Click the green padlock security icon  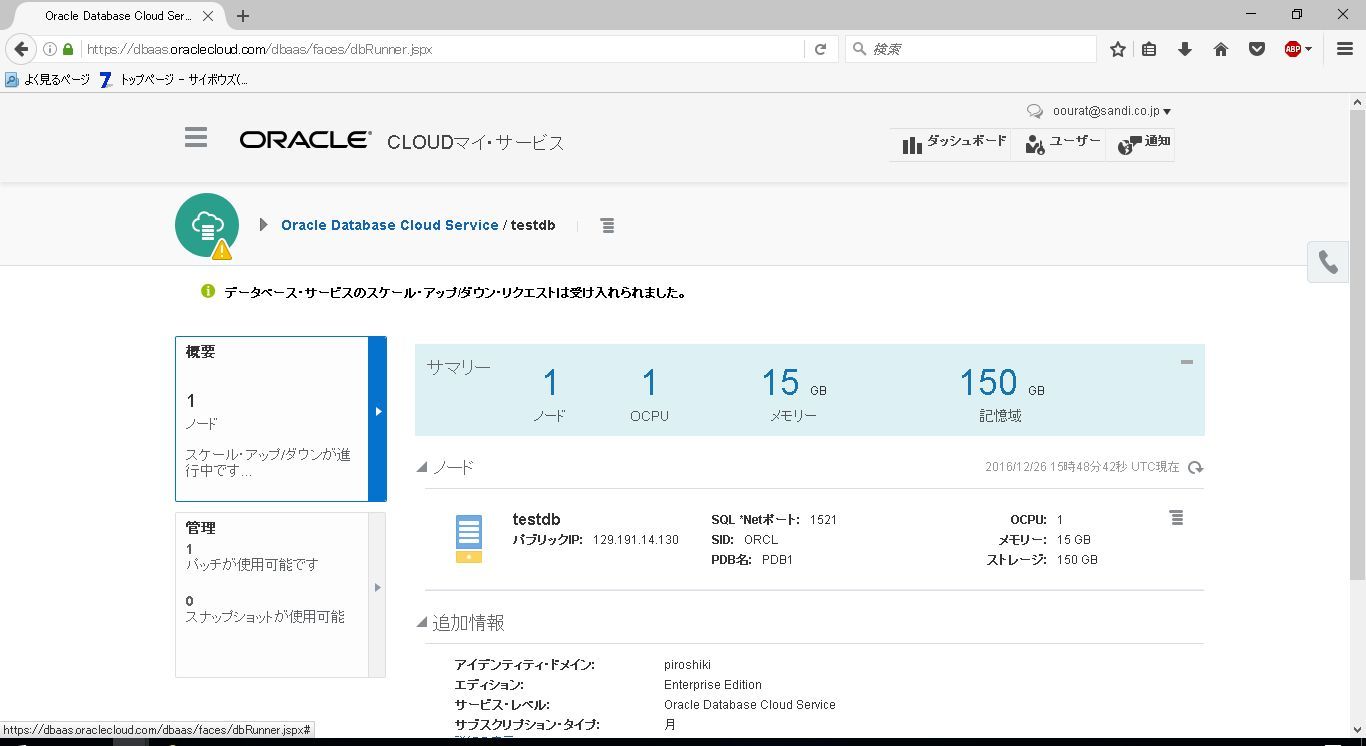(68, 49)
